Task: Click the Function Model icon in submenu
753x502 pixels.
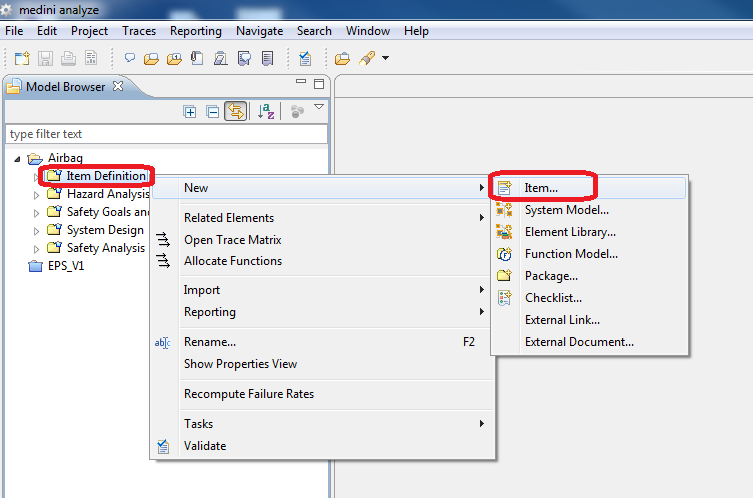Action: (x=505, y=254)
